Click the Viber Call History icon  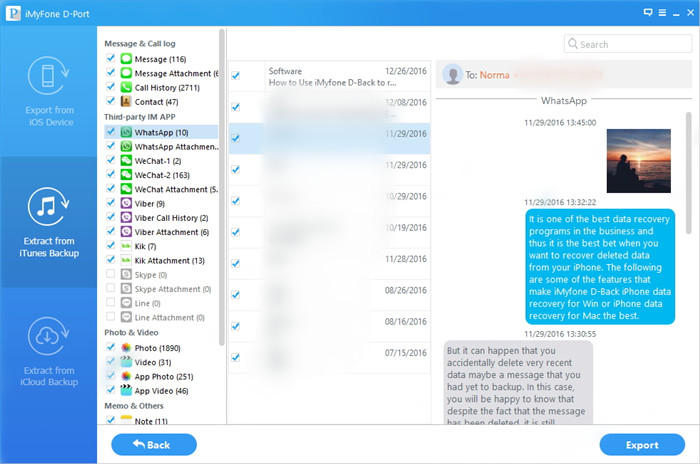point(126,218)
